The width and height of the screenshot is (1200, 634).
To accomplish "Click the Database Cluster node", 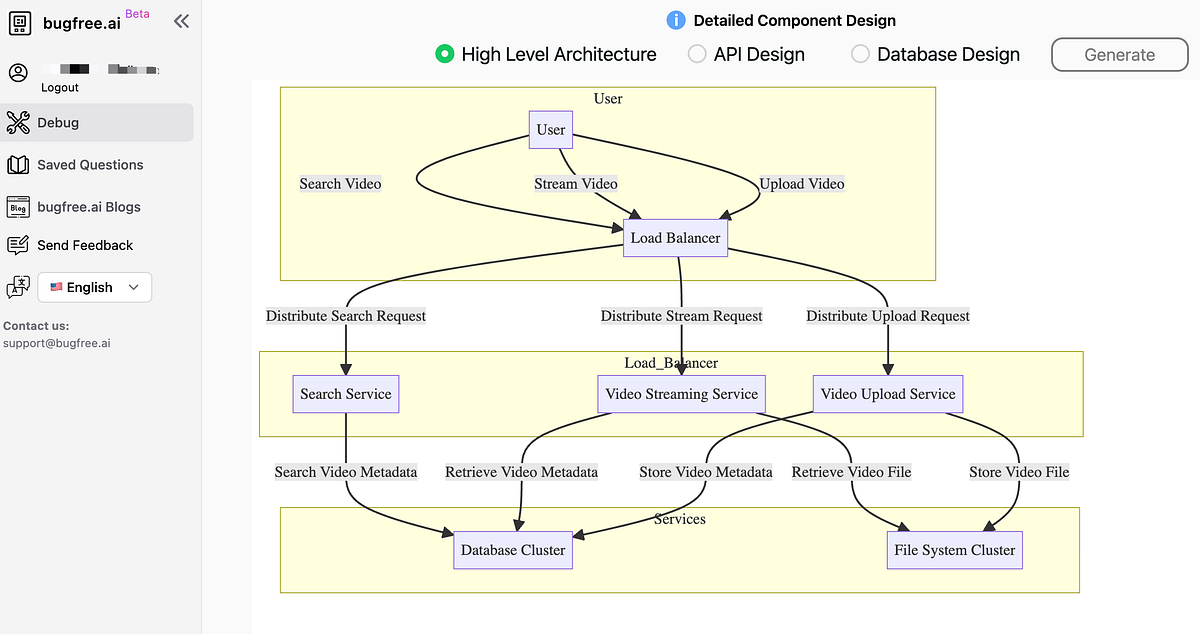I will (x=513, y=549).
